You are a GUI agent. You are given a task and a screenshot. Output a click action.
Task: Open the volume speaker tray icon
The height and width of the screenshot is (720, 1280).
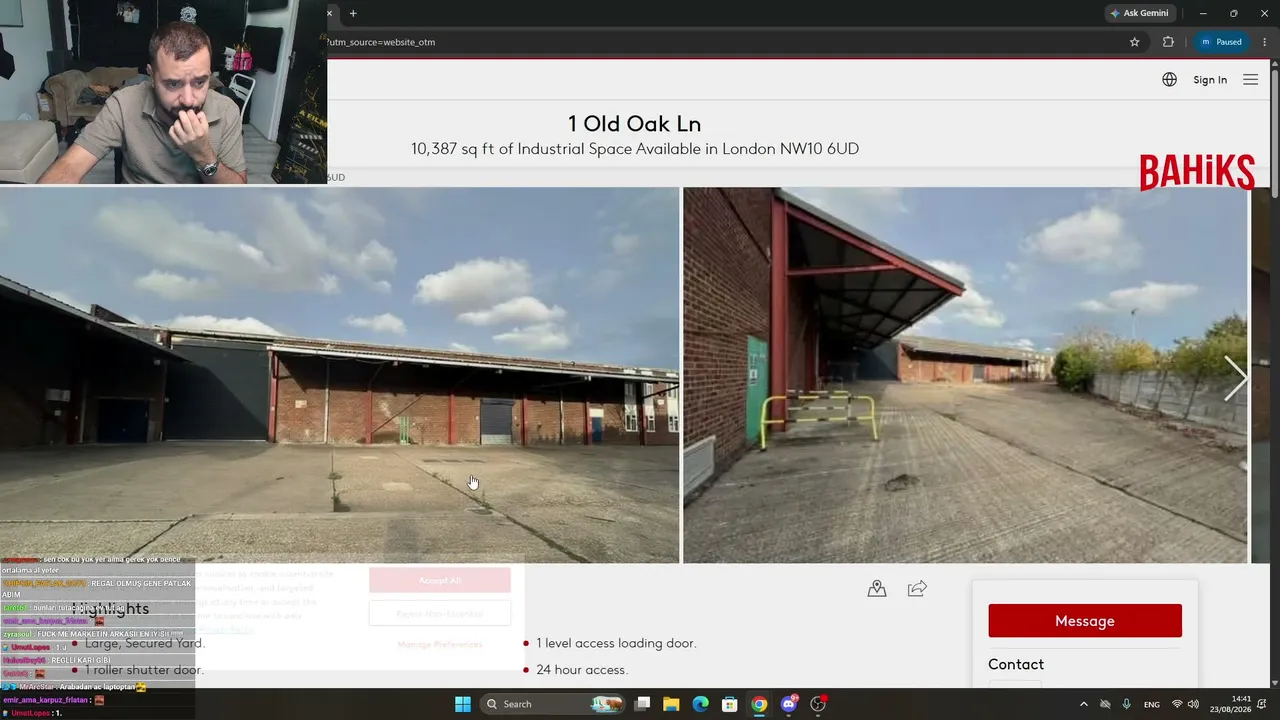(1193, 704)
